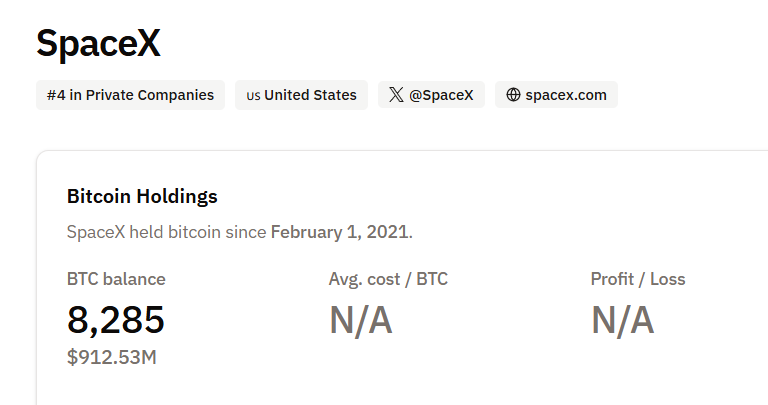The width and height of the screenshot is (768, 405).
Task: Select the N/A under Profit / Loss
Action: 622,320
